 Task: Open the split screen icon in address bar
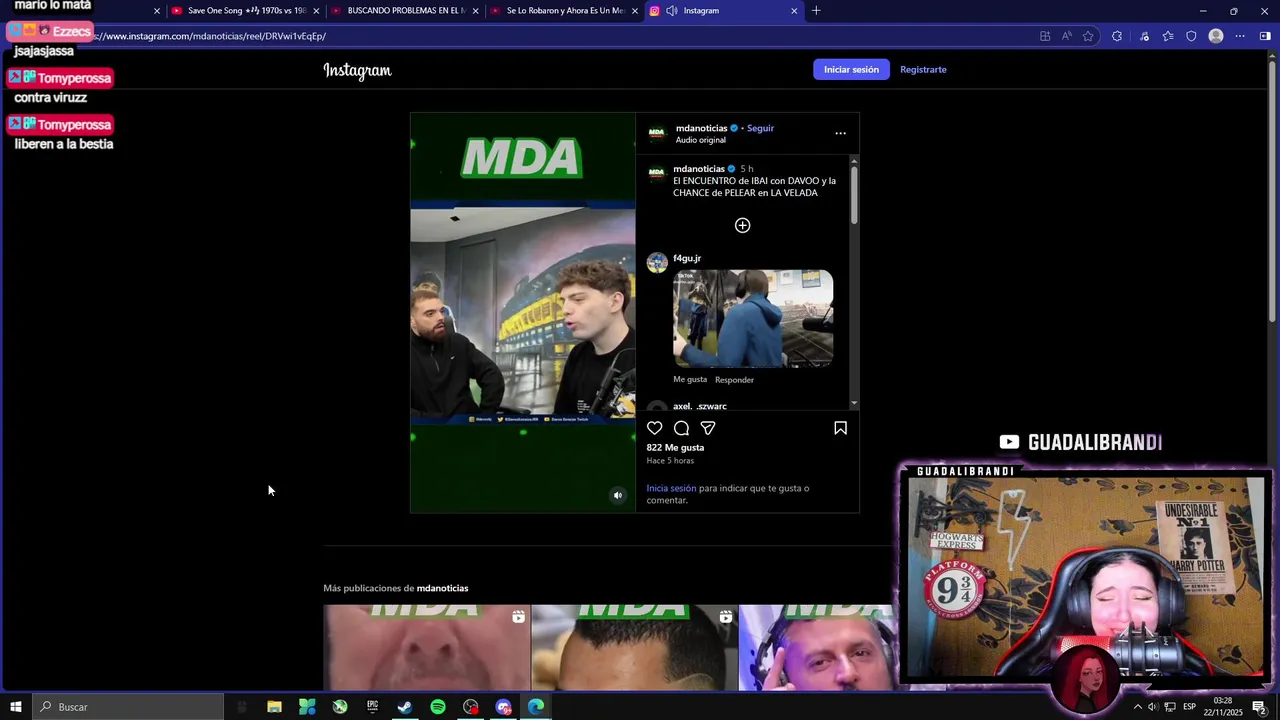pyautogui.click(x=1045, y=36)
